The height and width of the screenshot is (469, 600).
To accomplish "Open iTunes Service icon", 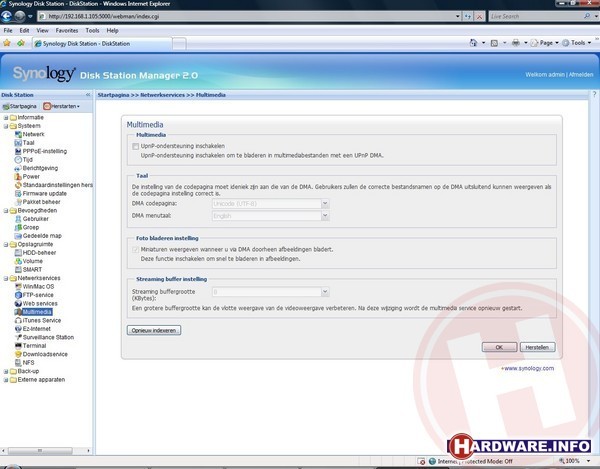I will coord(18,320).
